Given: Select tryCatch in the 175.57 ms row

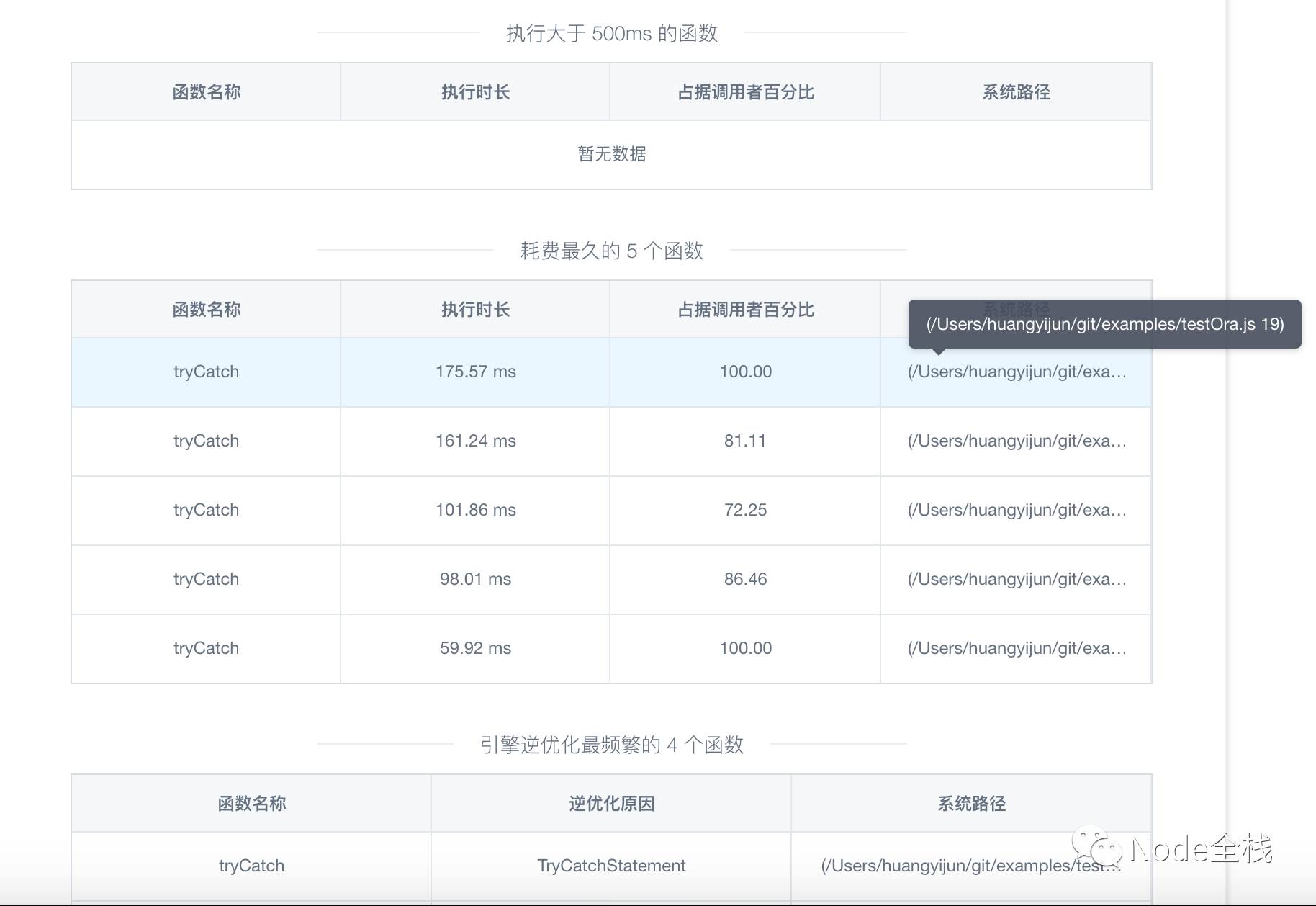Looking at the screenshot, I should (206, 372).
